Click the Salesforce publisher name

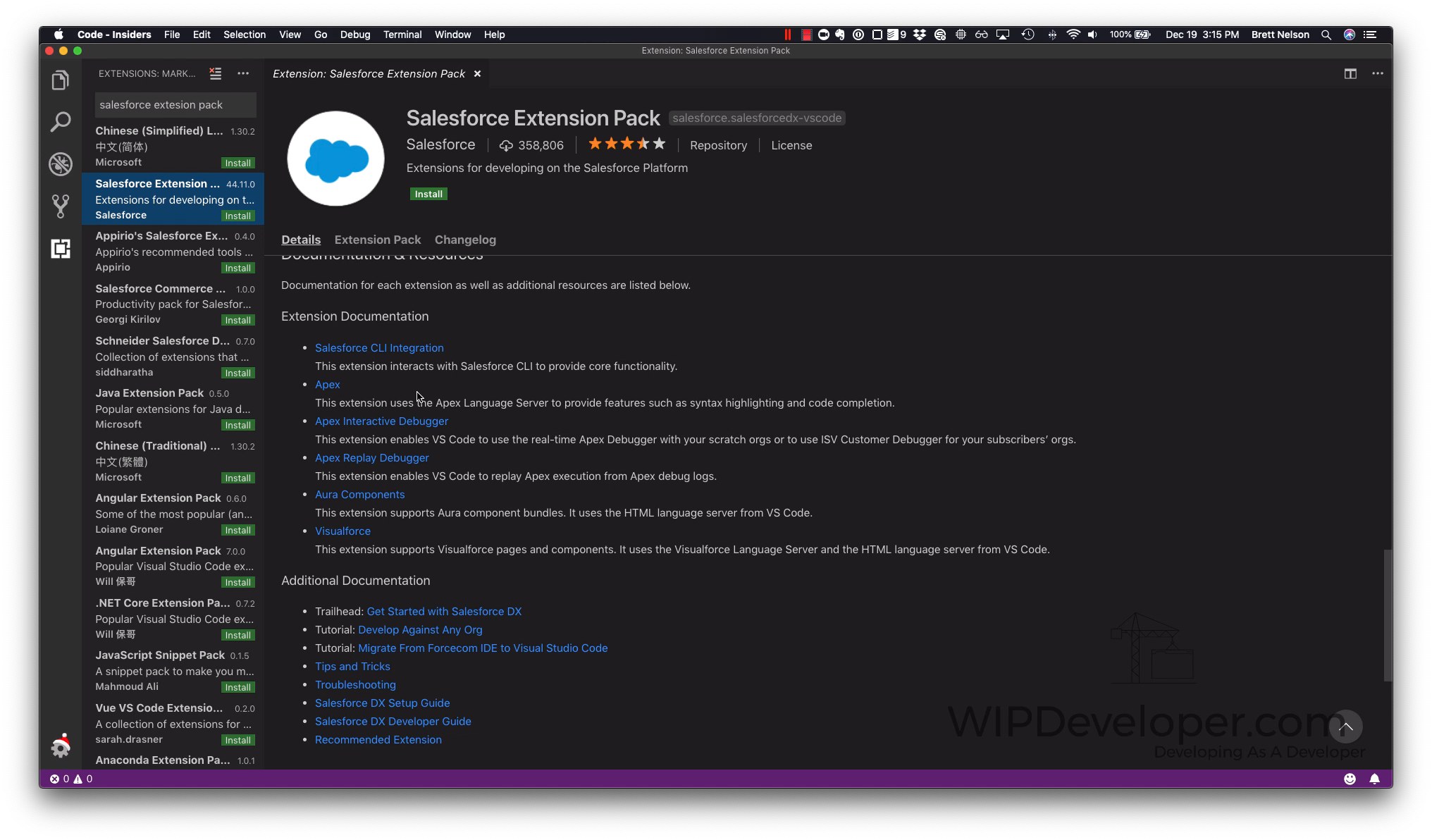[440, 144]
